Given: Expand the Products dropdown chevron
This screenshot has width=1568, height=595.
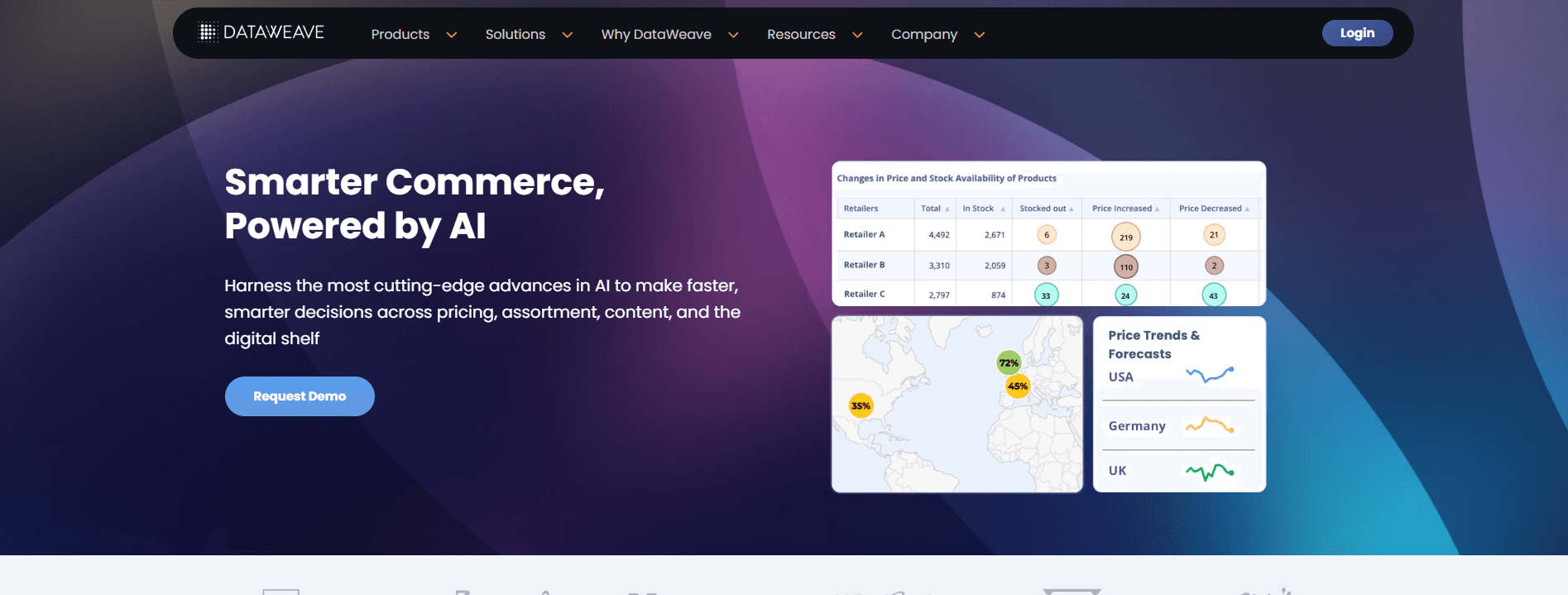Looking at the screenshot, I should coord(452,35).
